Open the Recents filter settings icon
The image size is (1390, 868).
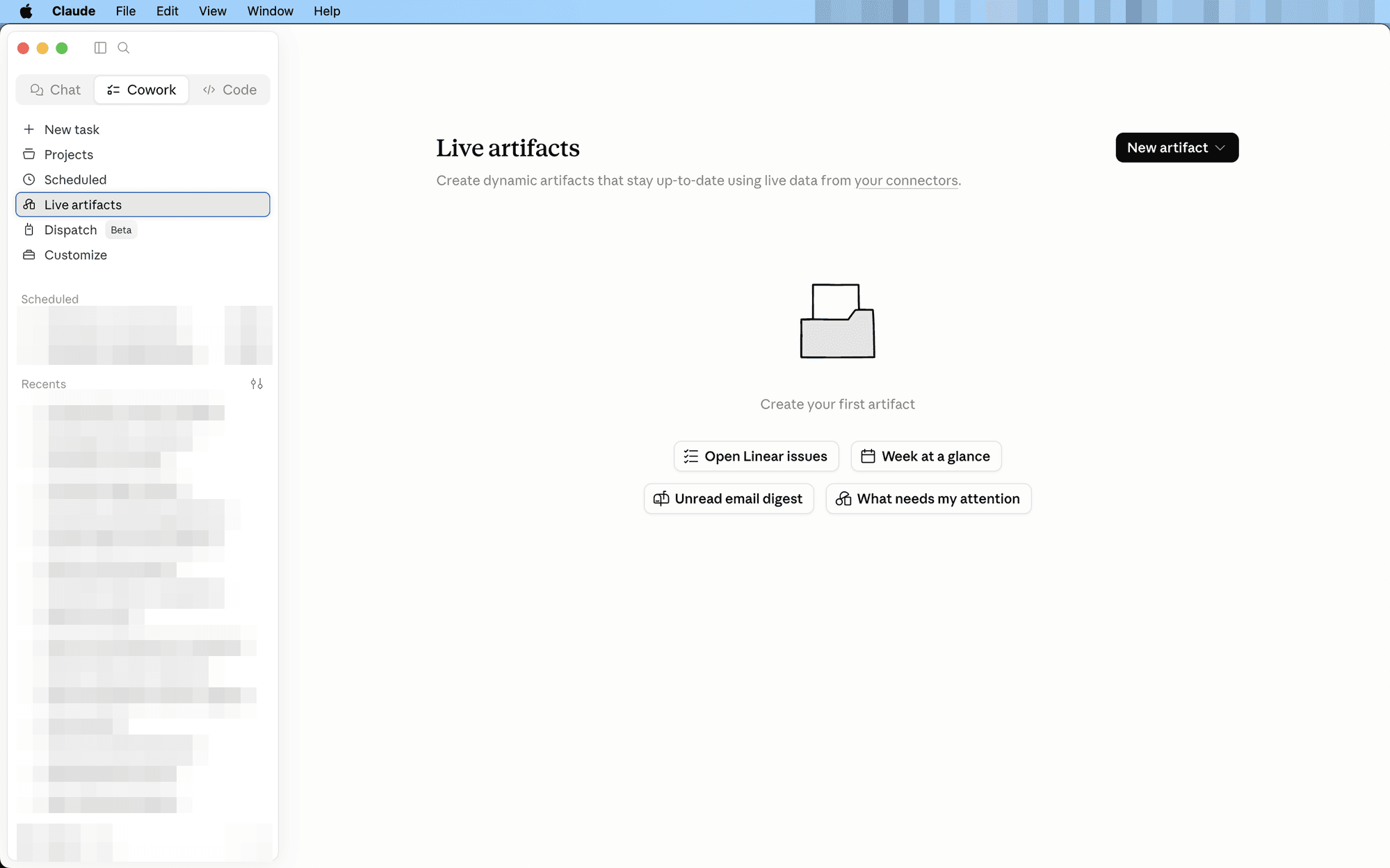tap(257, 384)
